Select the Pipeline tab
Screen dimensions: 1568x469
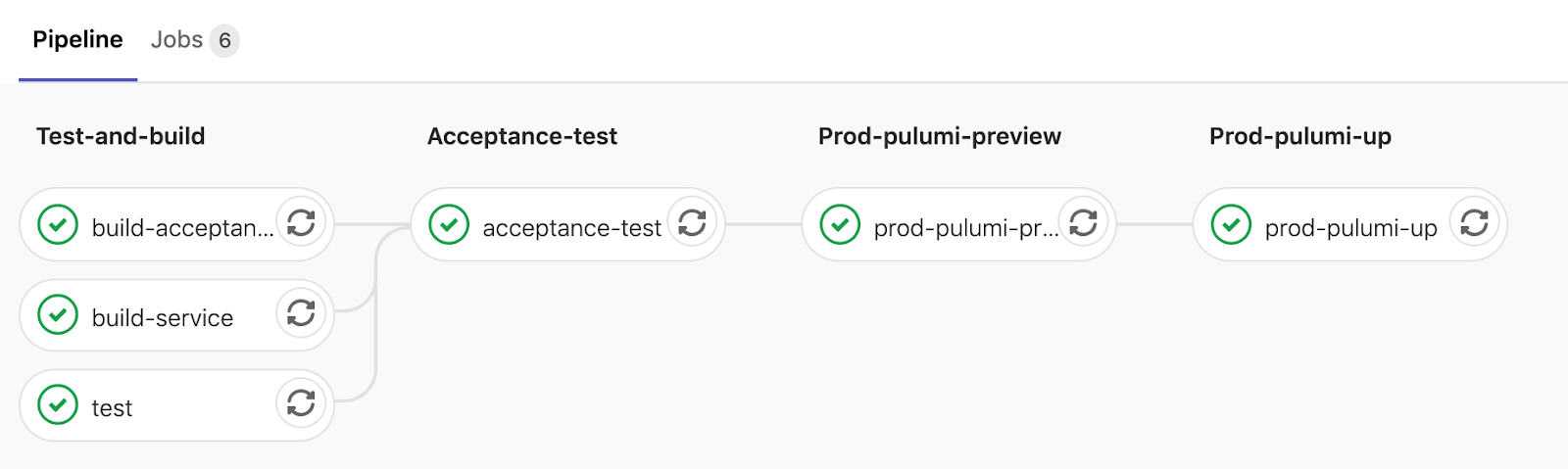pos(77,40)
